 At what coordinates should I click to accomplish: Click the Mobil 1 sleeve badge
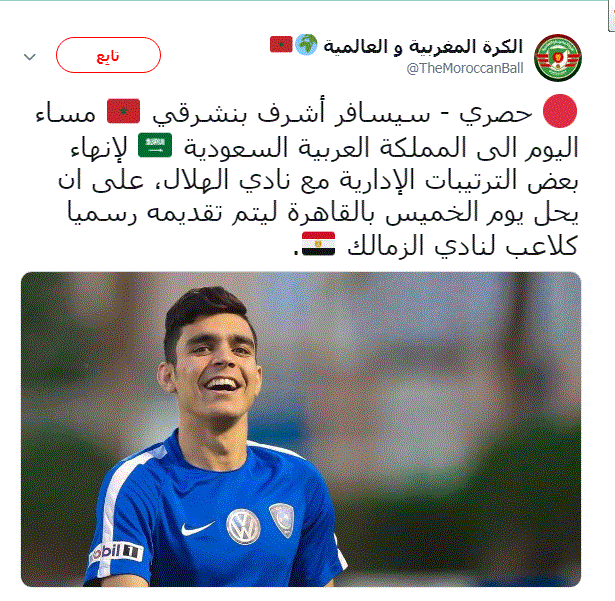click(x=115, y=553)
